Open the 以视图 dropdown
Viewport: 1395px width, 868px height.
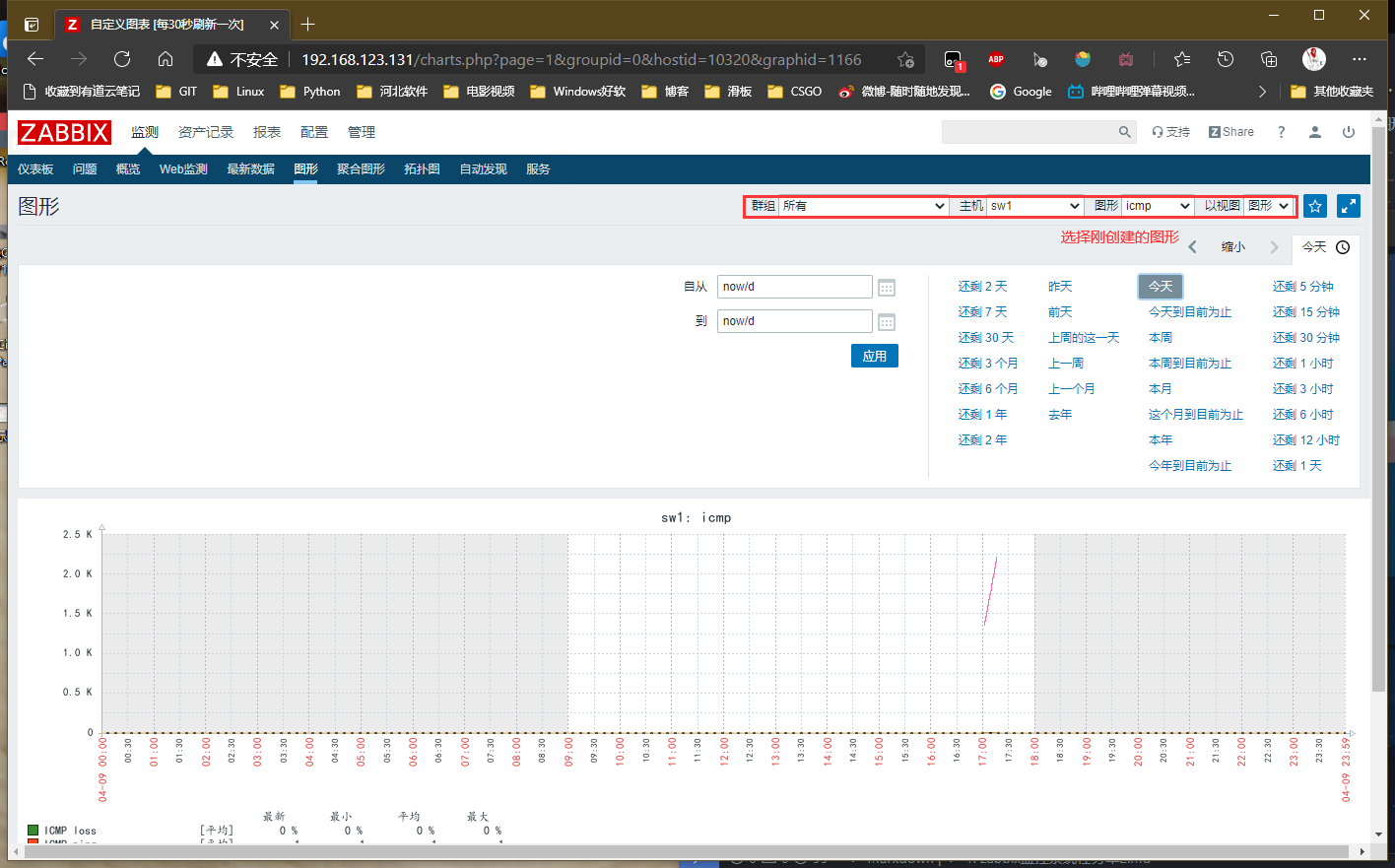(x=1269, y=206)
